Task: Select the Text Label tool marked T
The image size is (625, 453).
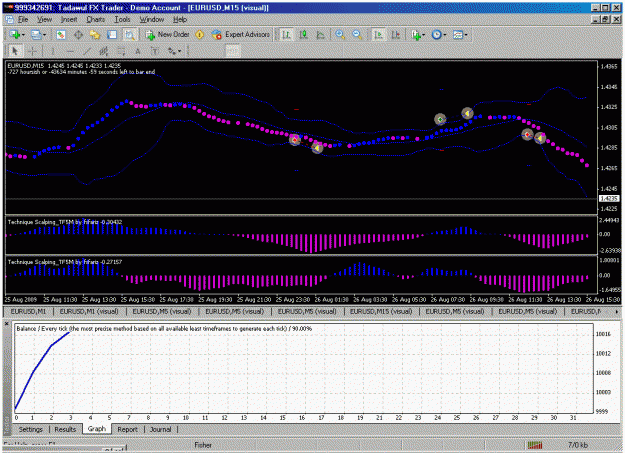Action: (x=155, y=51)
